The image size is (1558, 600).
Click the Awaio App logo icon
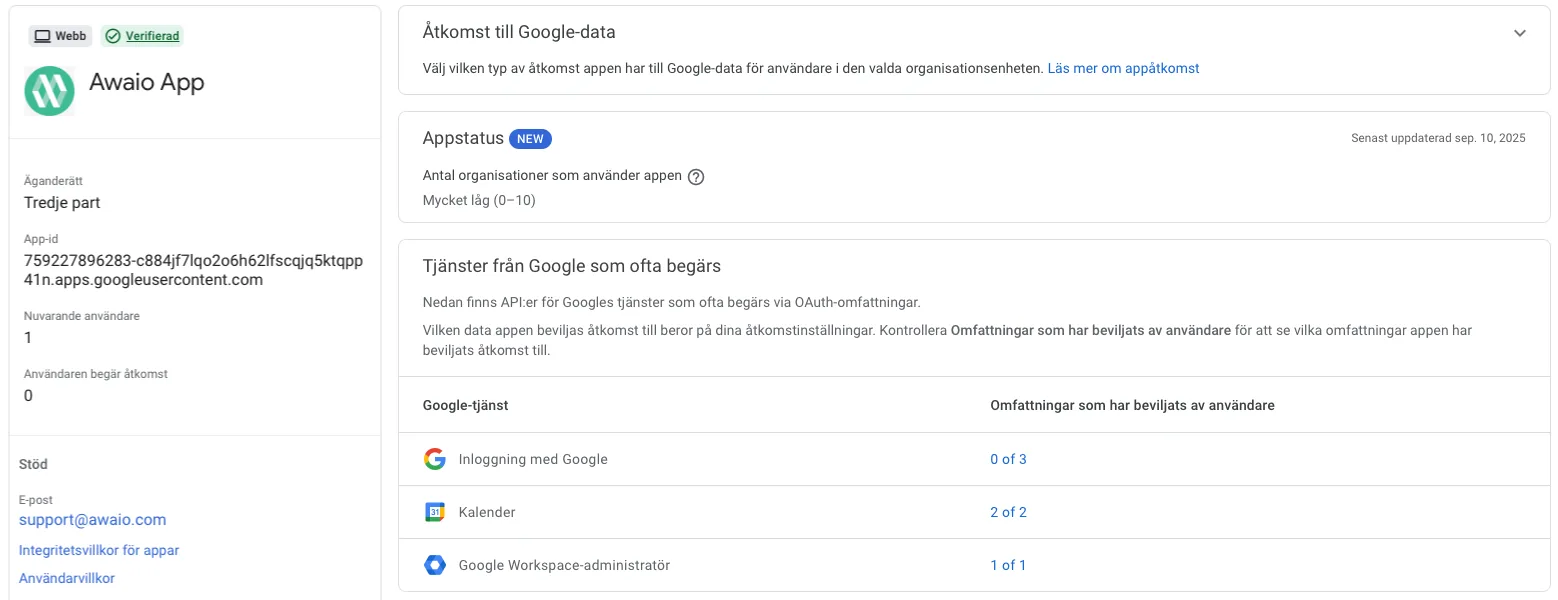(49, 91)
